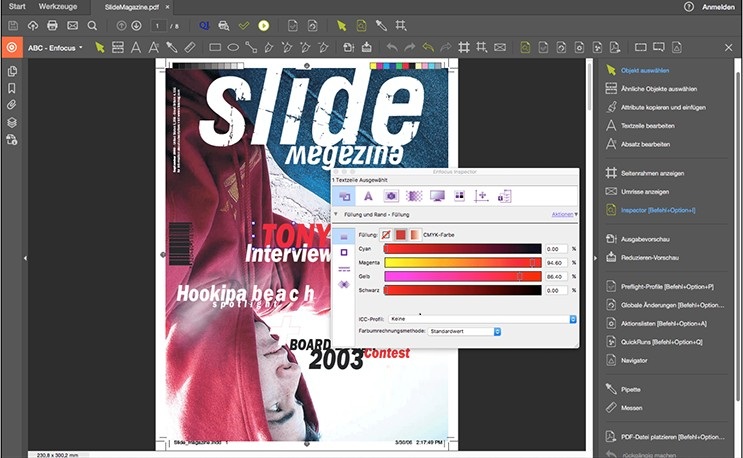Open Ausgabevorschau in tools pane
The height and width of the screenshot is (458, 743).
click(645, 239)
